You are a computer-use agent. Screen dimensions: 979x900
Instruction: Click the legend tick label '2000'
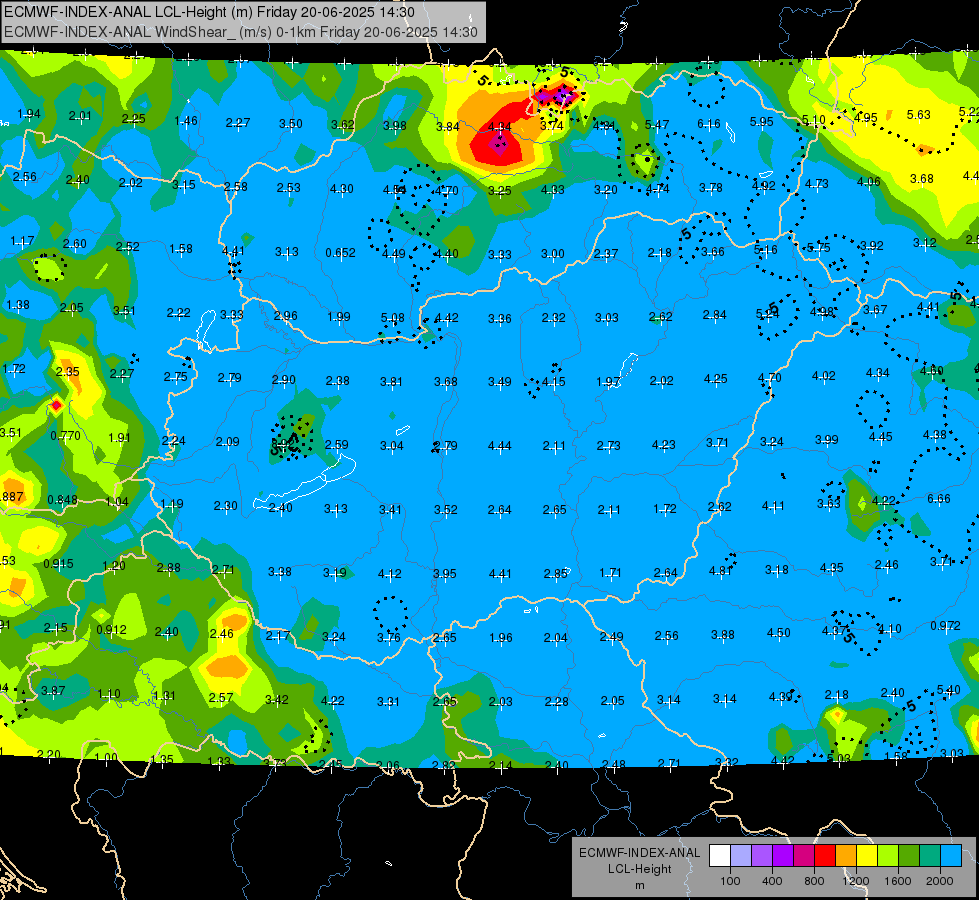(939, 881)
